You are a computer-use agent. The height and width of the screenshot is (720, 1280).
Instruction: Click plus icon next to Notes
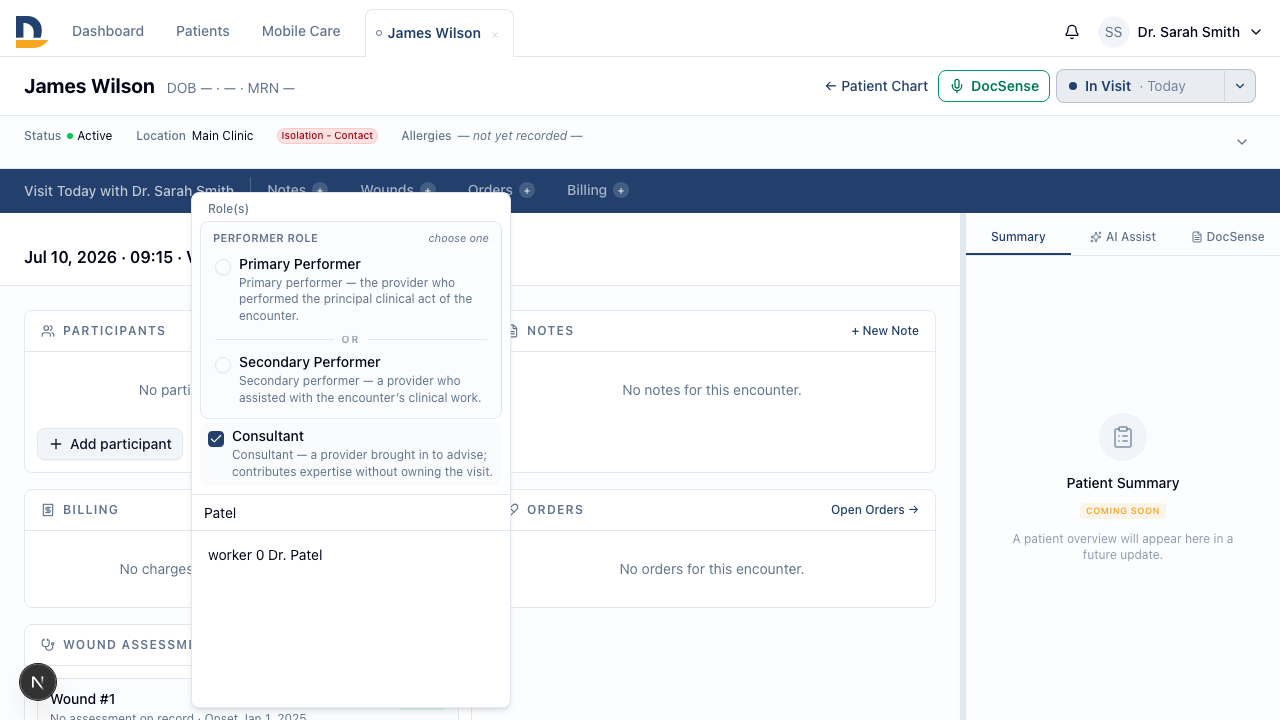(320, 190)
